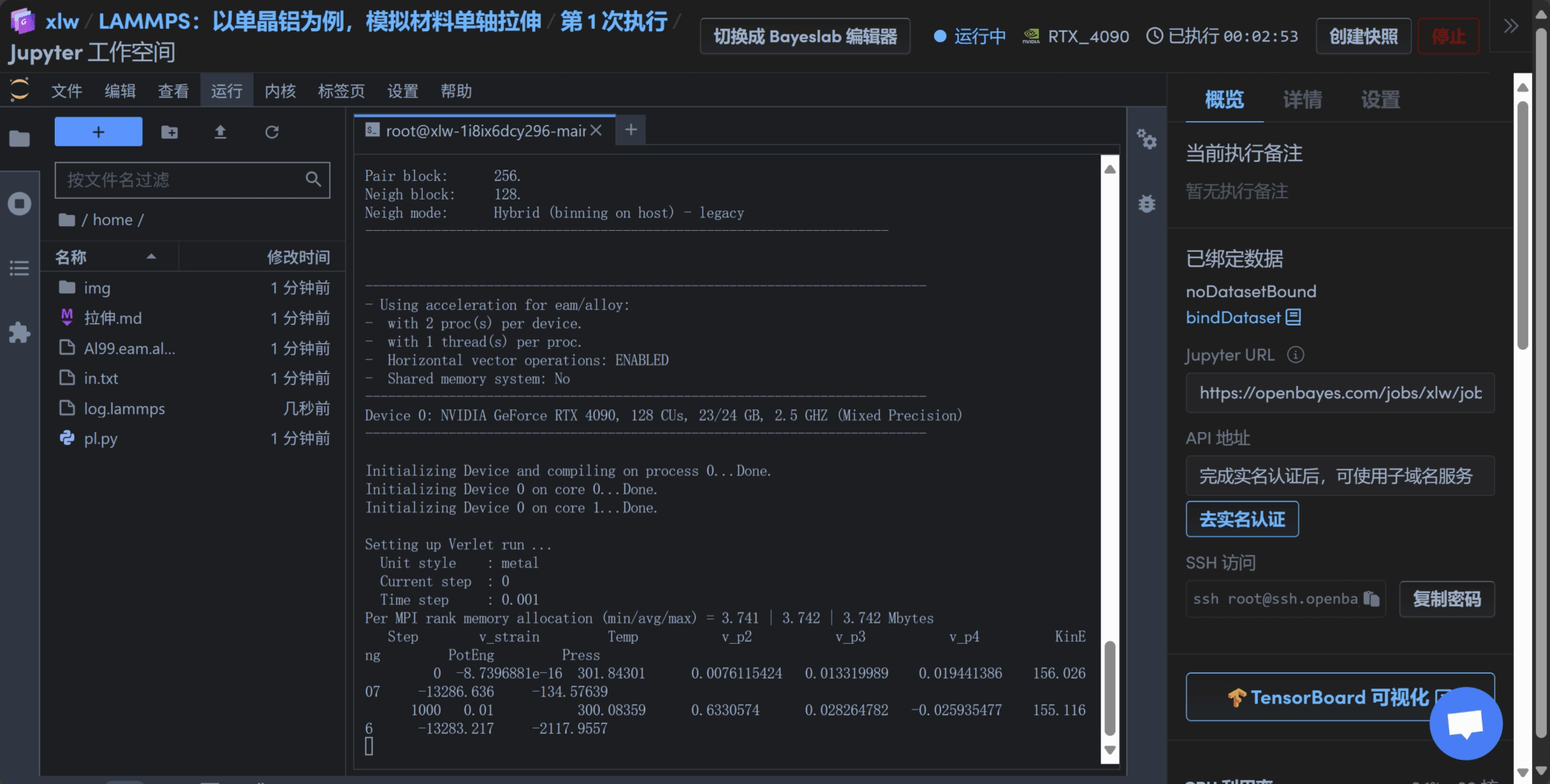Copy the SSH command icon

[1371, 599]
